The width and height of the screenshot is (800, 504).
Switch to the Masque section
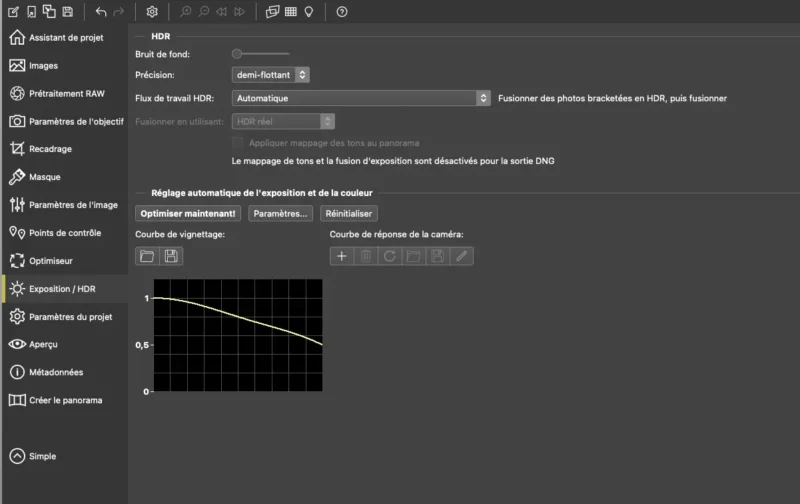pos(65,177)
